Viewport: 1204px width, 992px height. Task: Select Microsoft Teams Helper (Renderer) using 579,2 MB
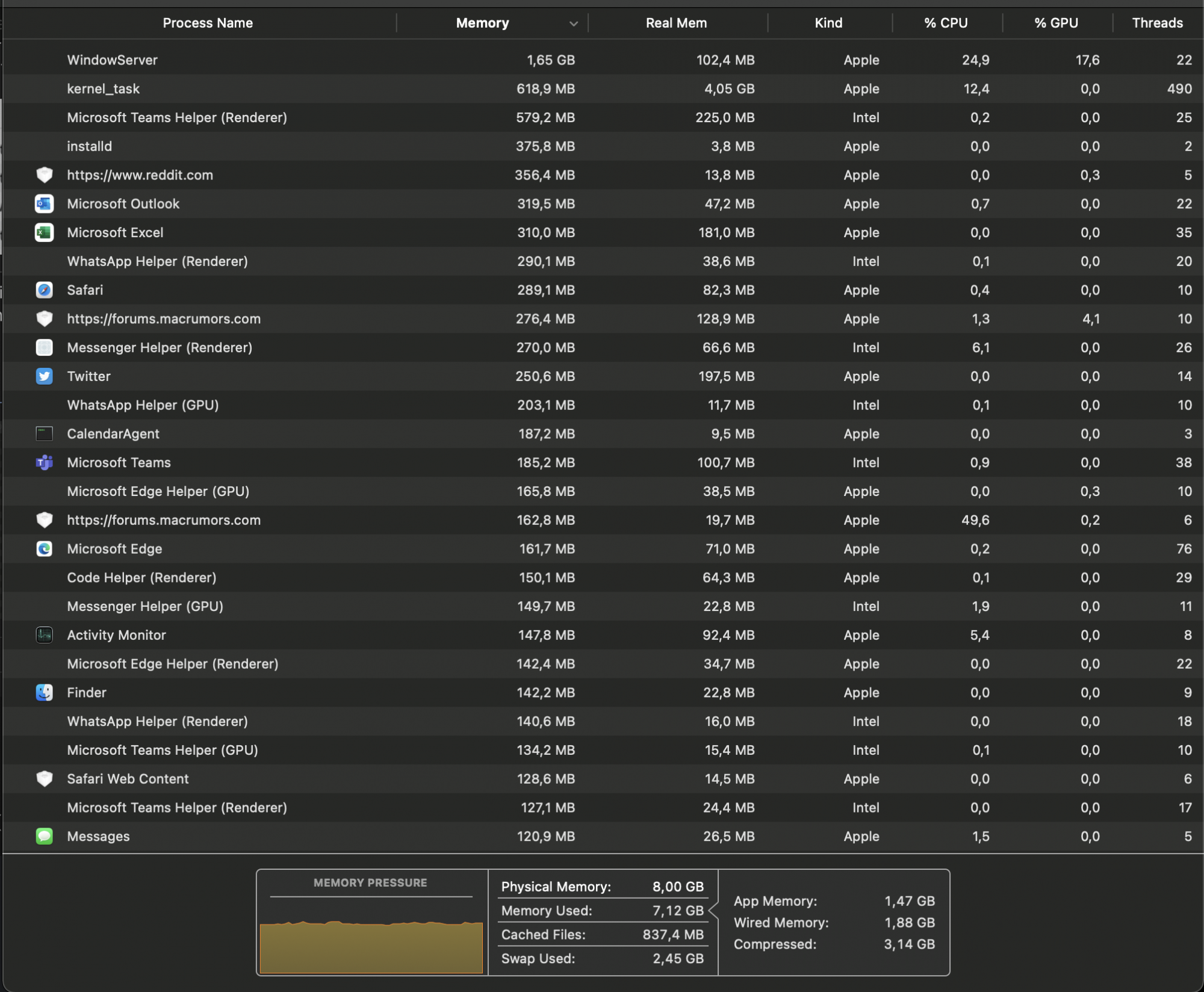tap(603, 118)
